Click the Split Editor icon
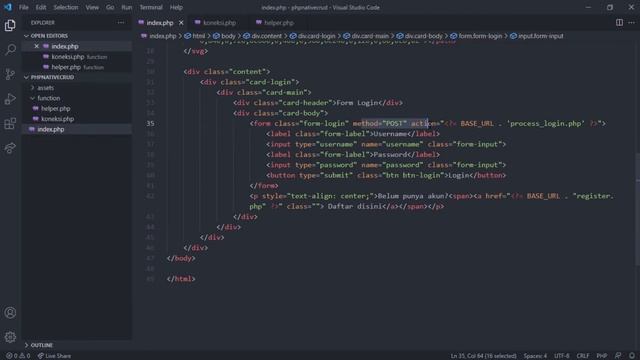Screen dimensions: 640x360 [619, 22]
